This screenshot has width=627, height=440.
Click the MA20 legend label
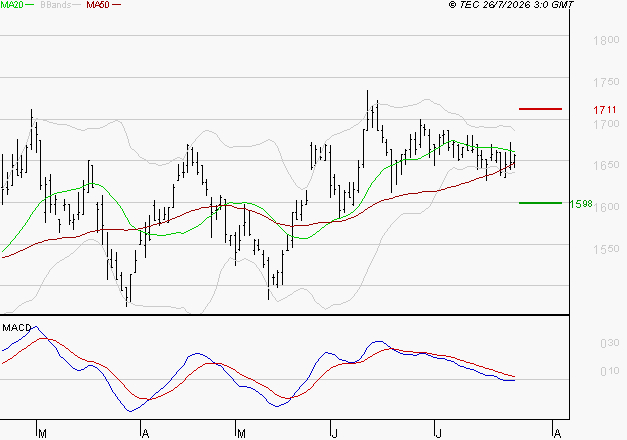point(11,5)
